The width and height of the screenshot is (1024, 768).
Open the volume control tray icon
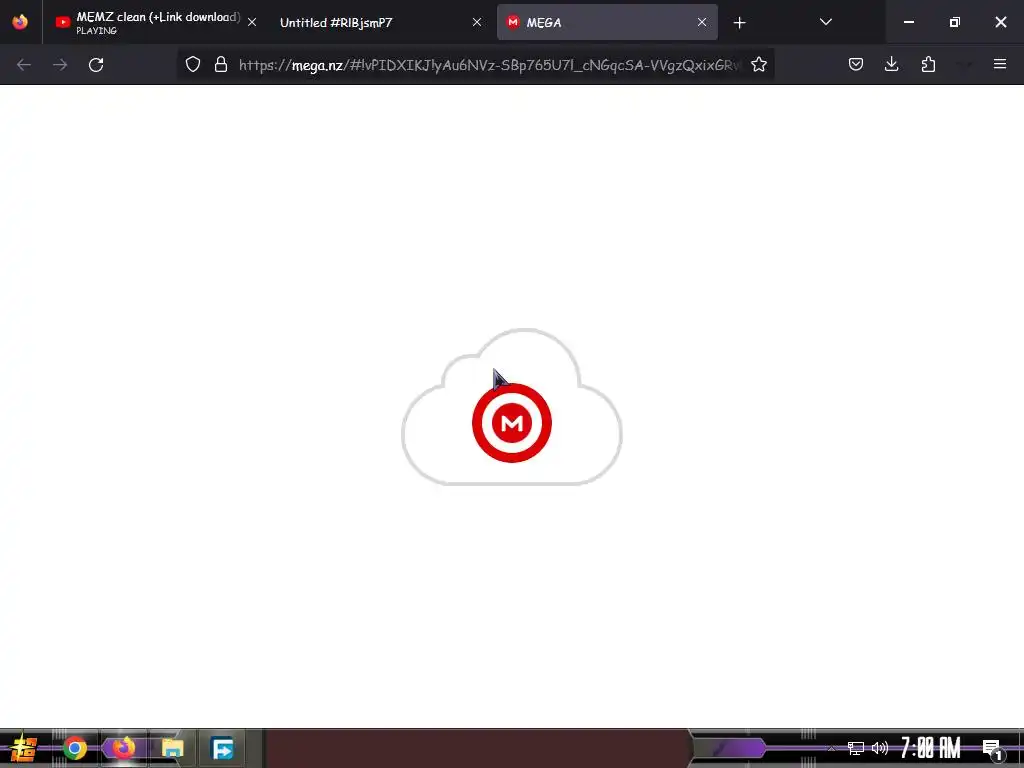[880, 748]
